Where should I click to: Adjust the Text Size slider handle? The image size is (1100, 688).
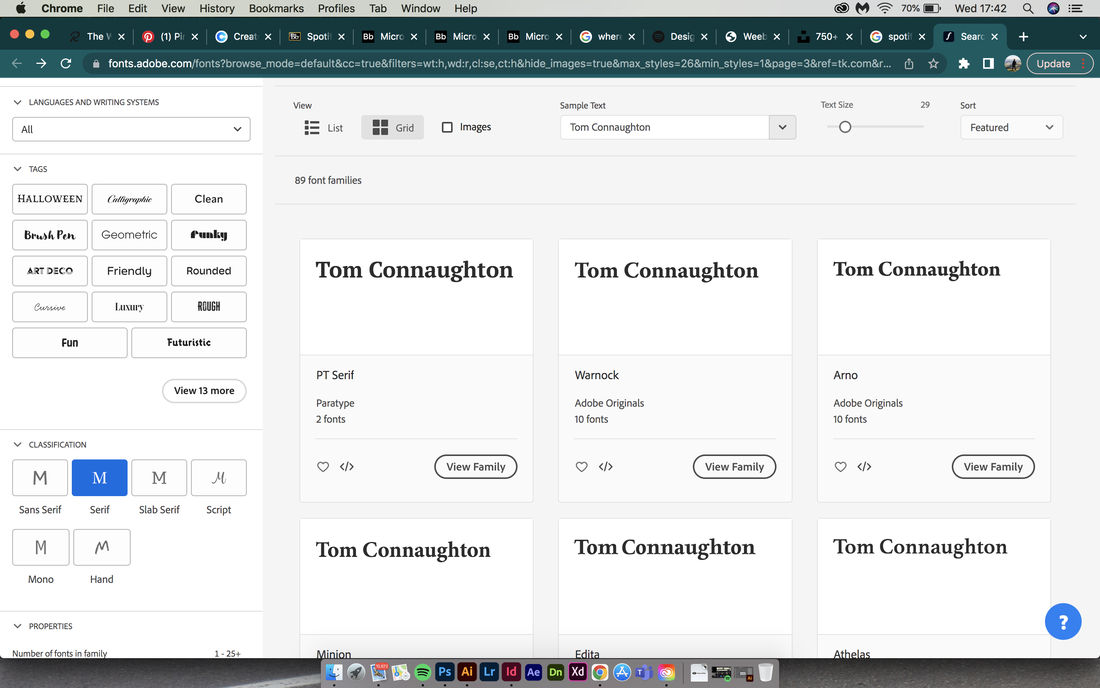point(845,127)
